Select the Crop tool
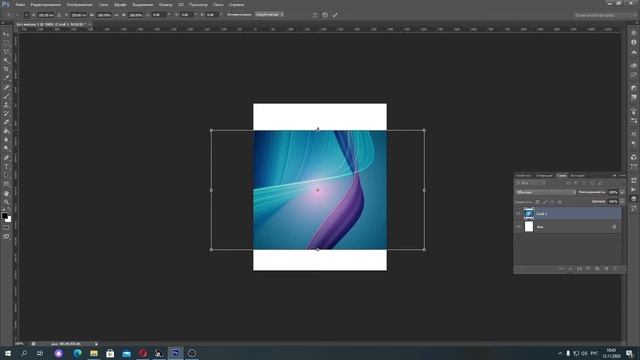640x360 pixels. coord(6,69)
